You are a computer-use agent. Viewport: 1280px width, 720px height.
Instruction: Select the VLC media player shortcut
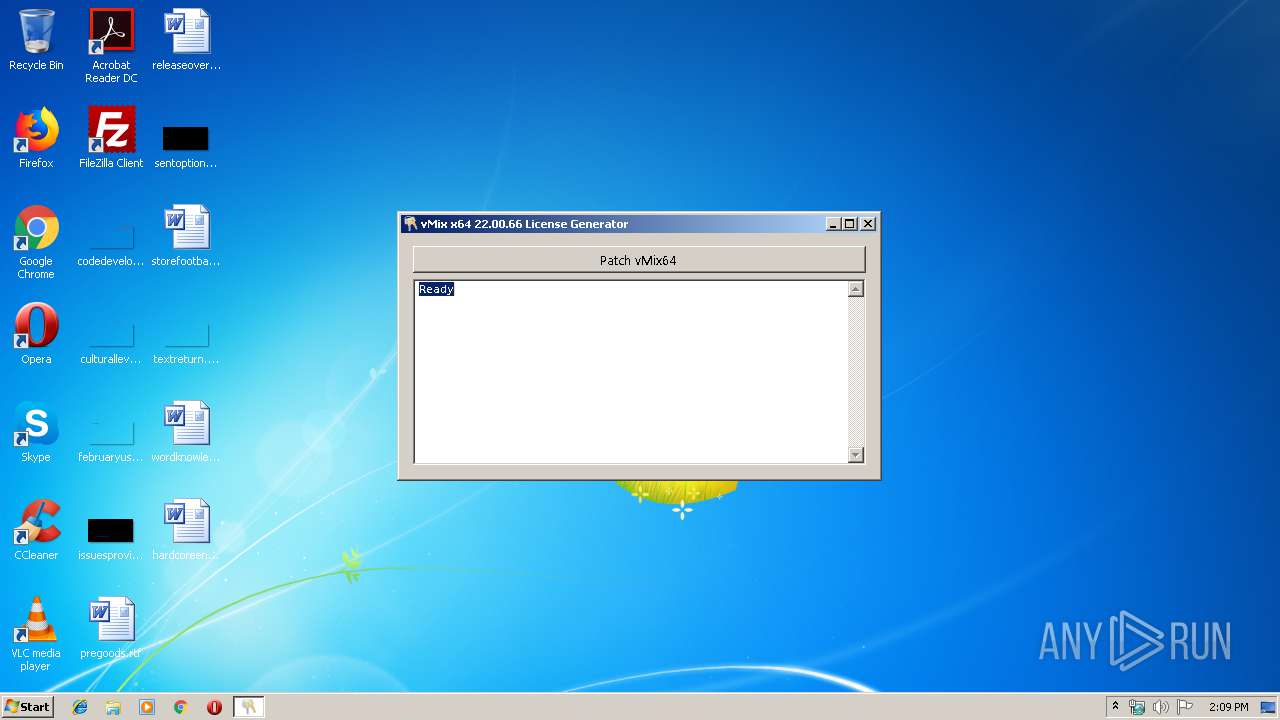pos(36,634)
